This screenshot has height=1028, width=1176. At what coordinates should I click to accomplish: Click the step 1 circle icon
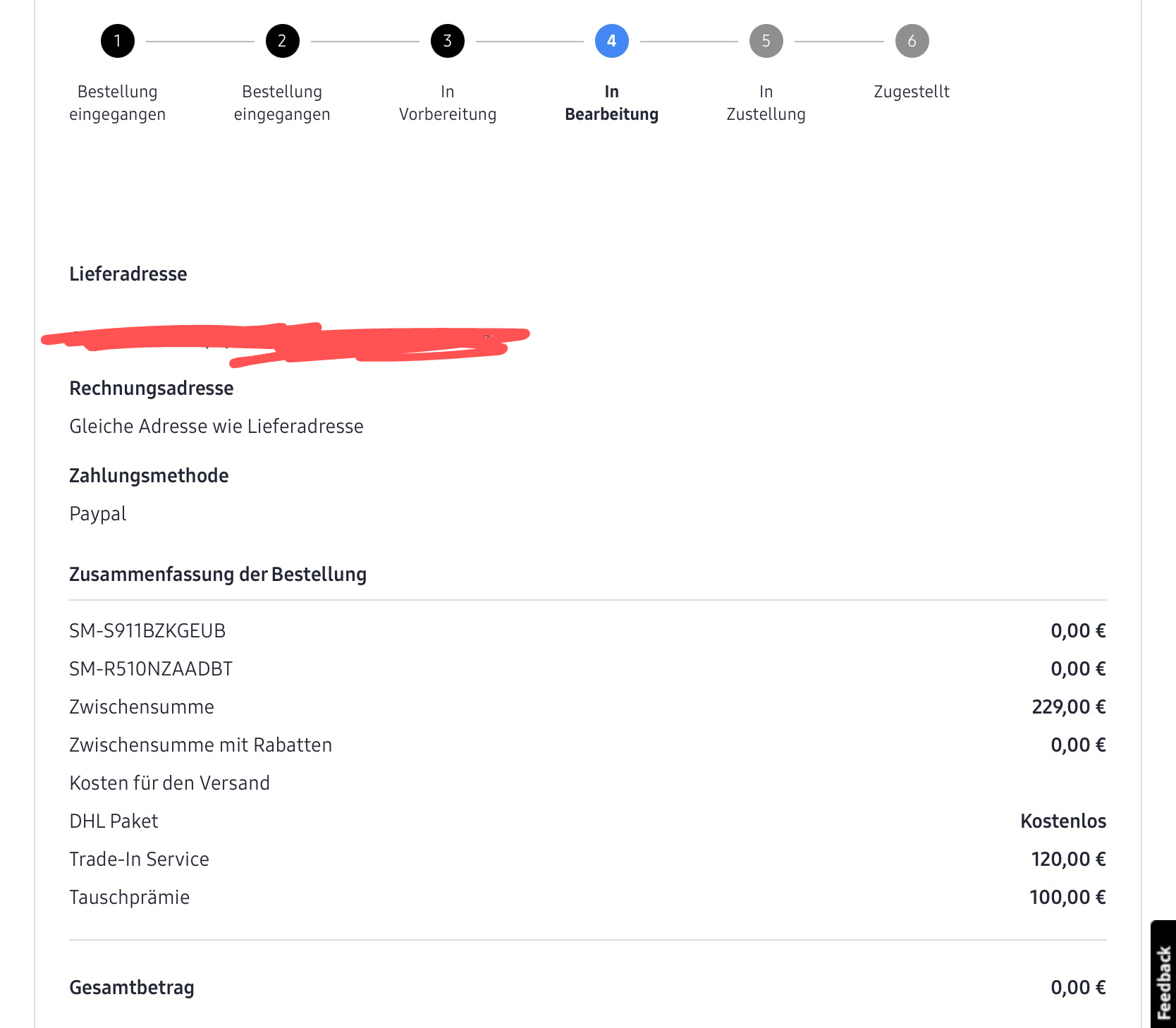(118, 41)
